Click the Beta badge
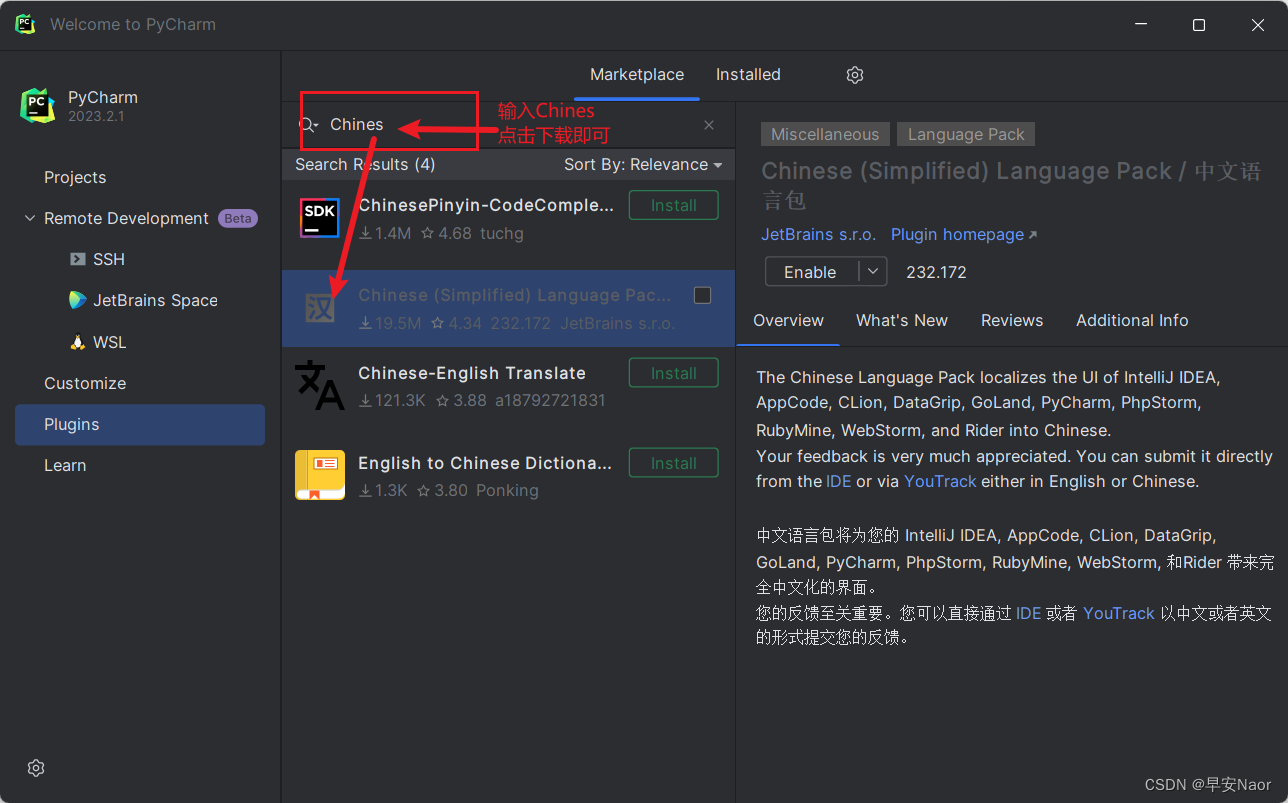The image size is (1288, 803). [238, 218]
